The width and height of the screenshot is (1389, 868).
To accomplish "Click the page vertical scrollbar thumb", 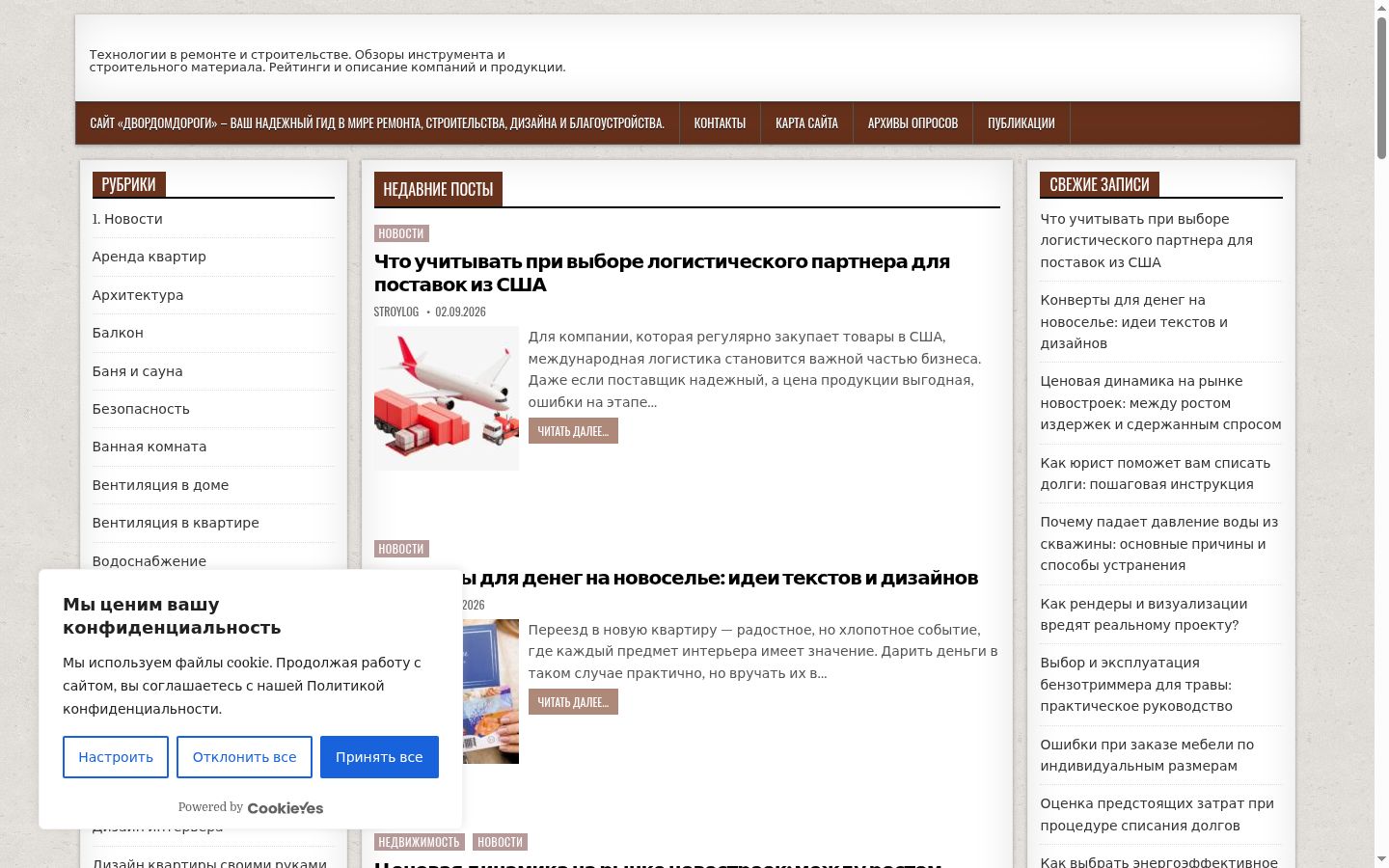I will tap(1381, 87).
